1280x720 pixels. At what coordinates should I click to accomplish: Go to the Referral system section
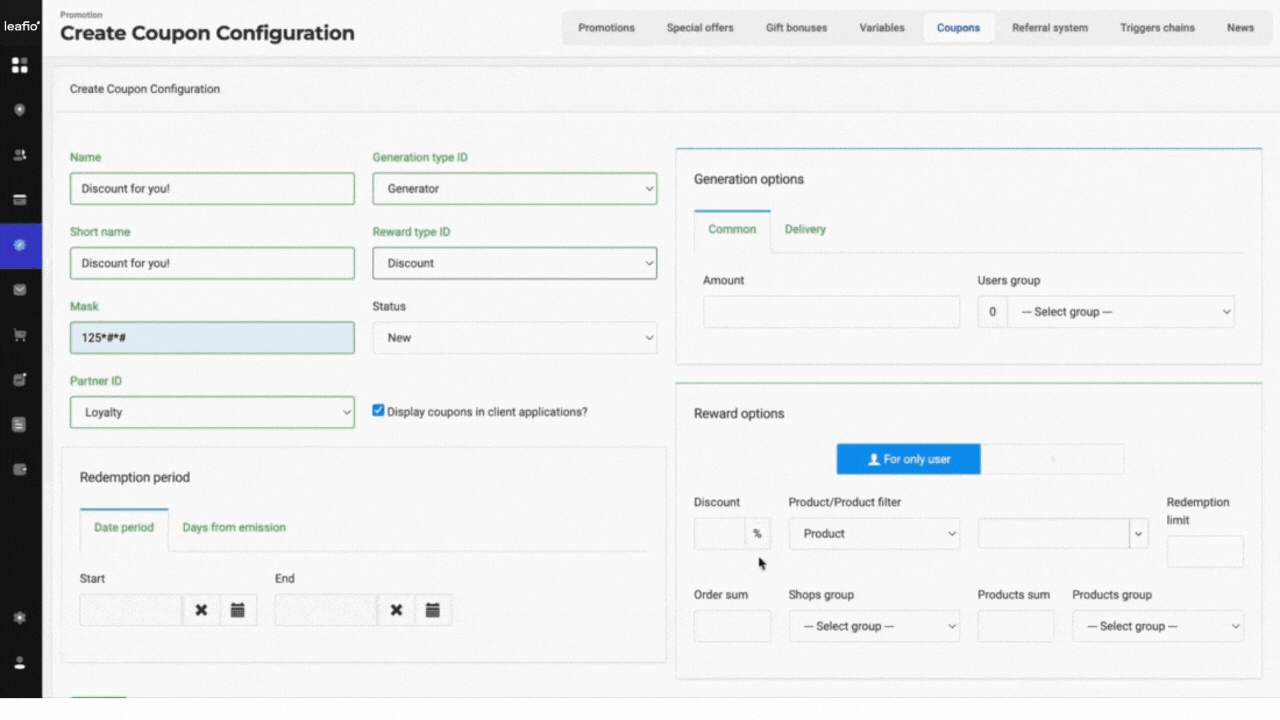pyautogui.click(x=1049, y=28)
